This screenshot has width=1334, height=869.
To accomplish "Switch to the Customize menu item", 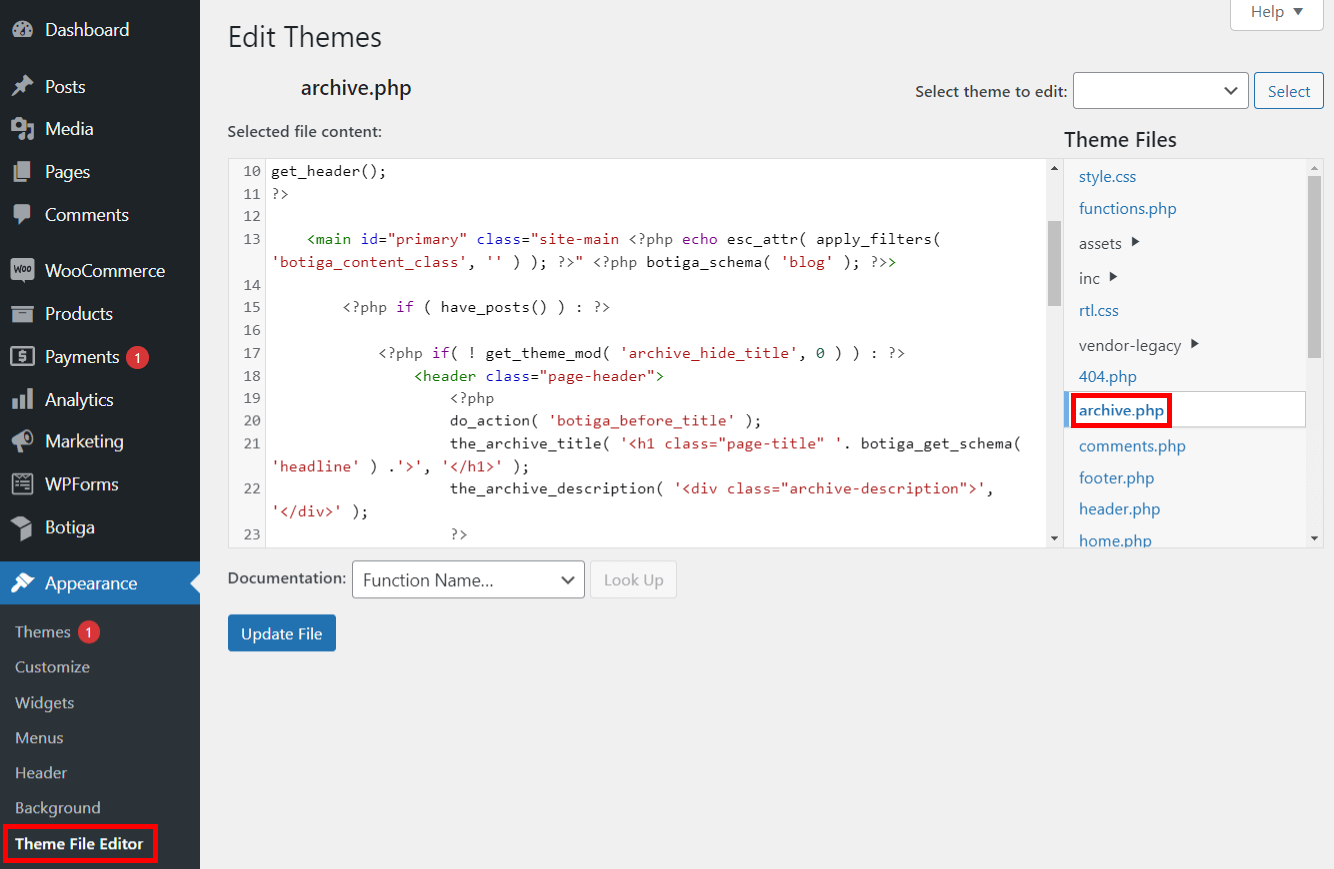I will tap(51, 666).
